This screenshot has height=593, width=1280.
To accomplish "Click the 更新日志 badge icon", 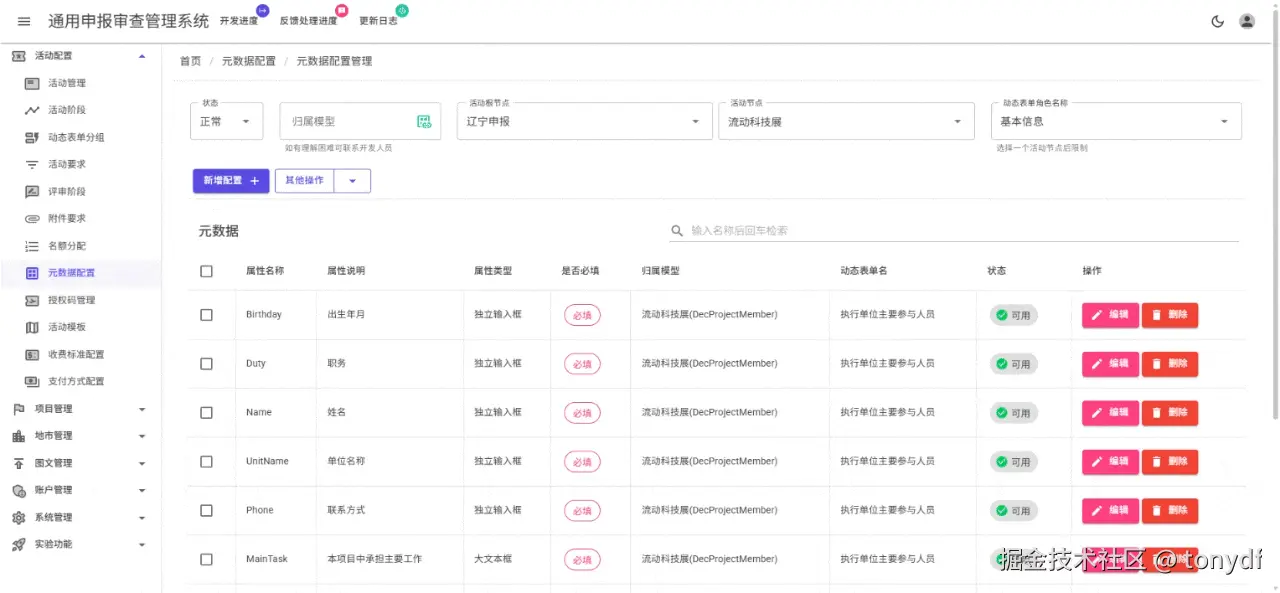I will tap(402, 11).
